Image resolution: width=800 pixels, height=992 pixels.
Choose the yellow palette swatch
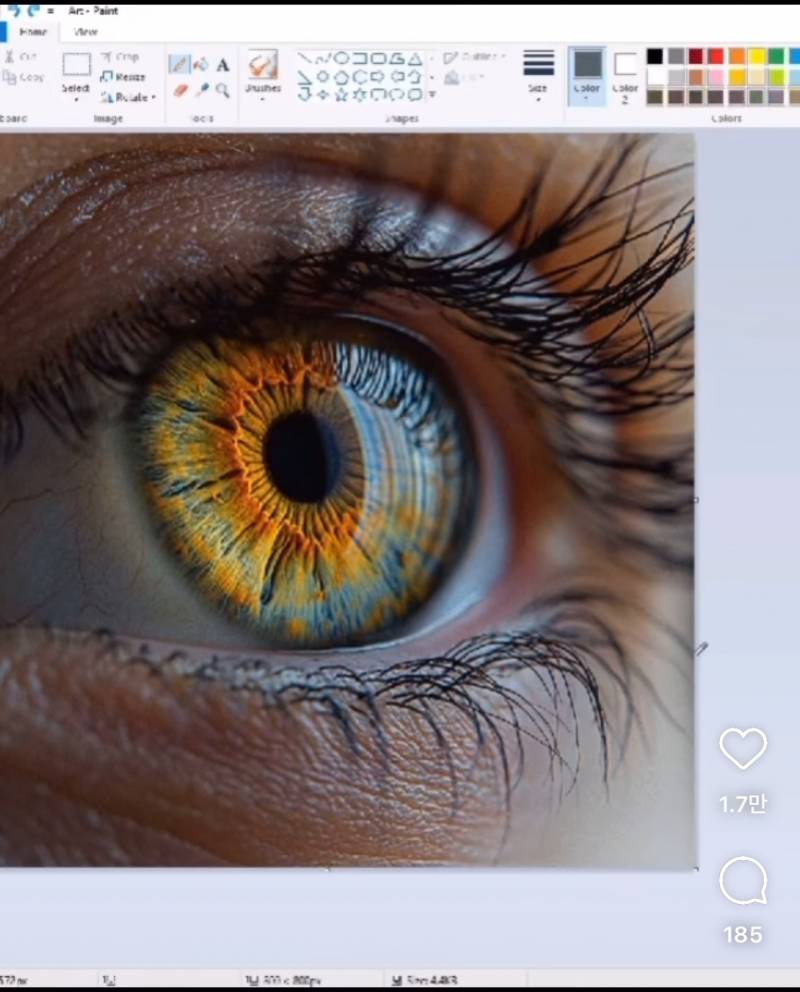pos(756,56)
